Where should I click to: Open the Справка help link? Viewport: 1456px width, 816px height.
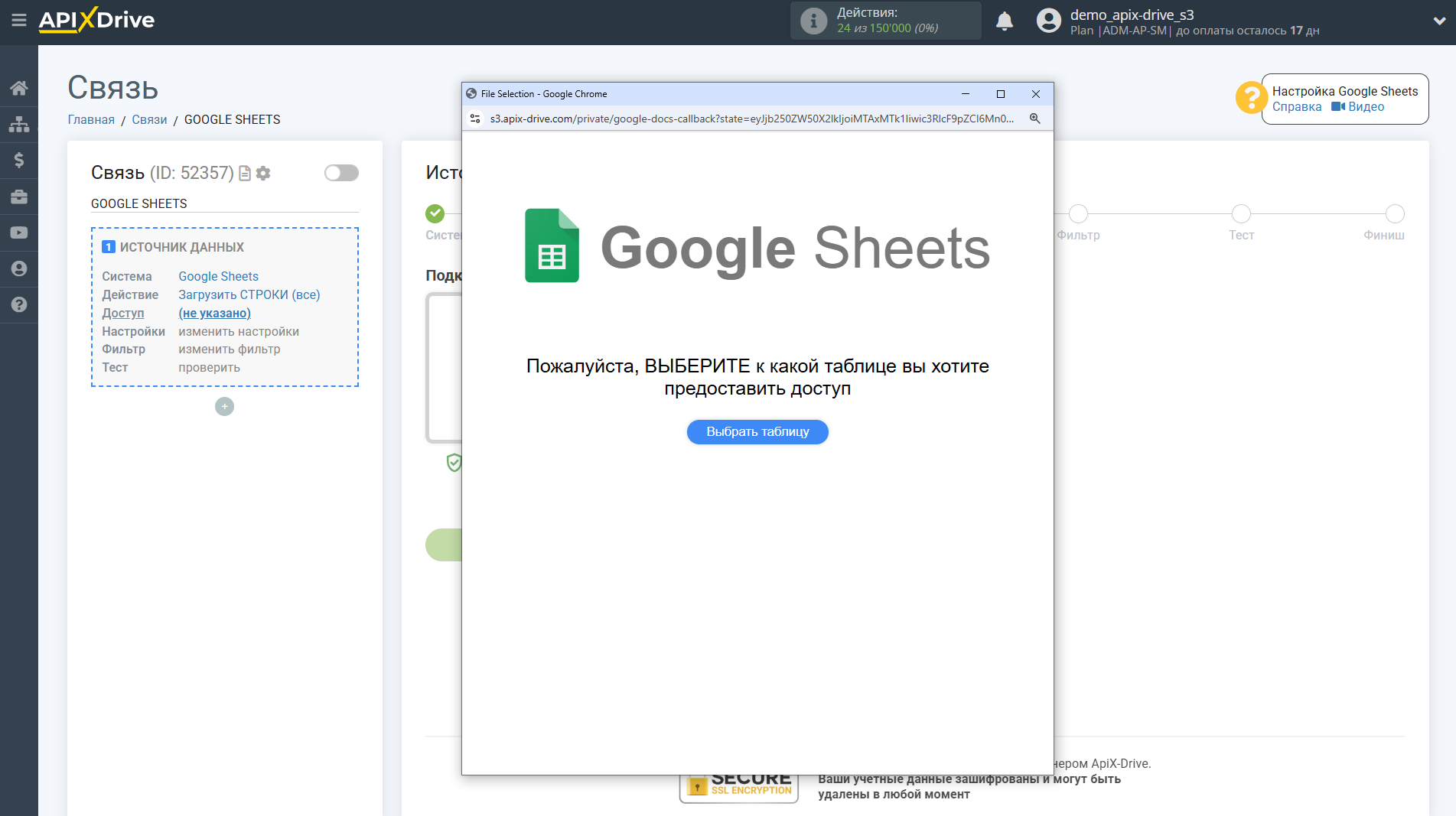tap(1297, 107)
